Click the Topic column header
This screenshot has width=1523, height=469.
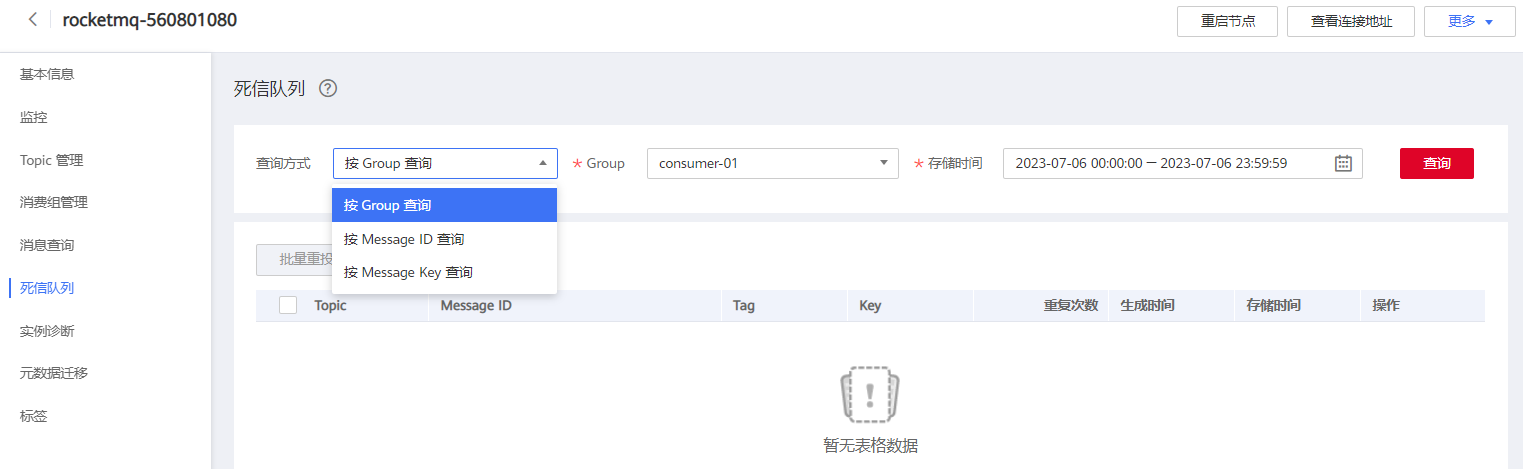[x=330, y=305]
